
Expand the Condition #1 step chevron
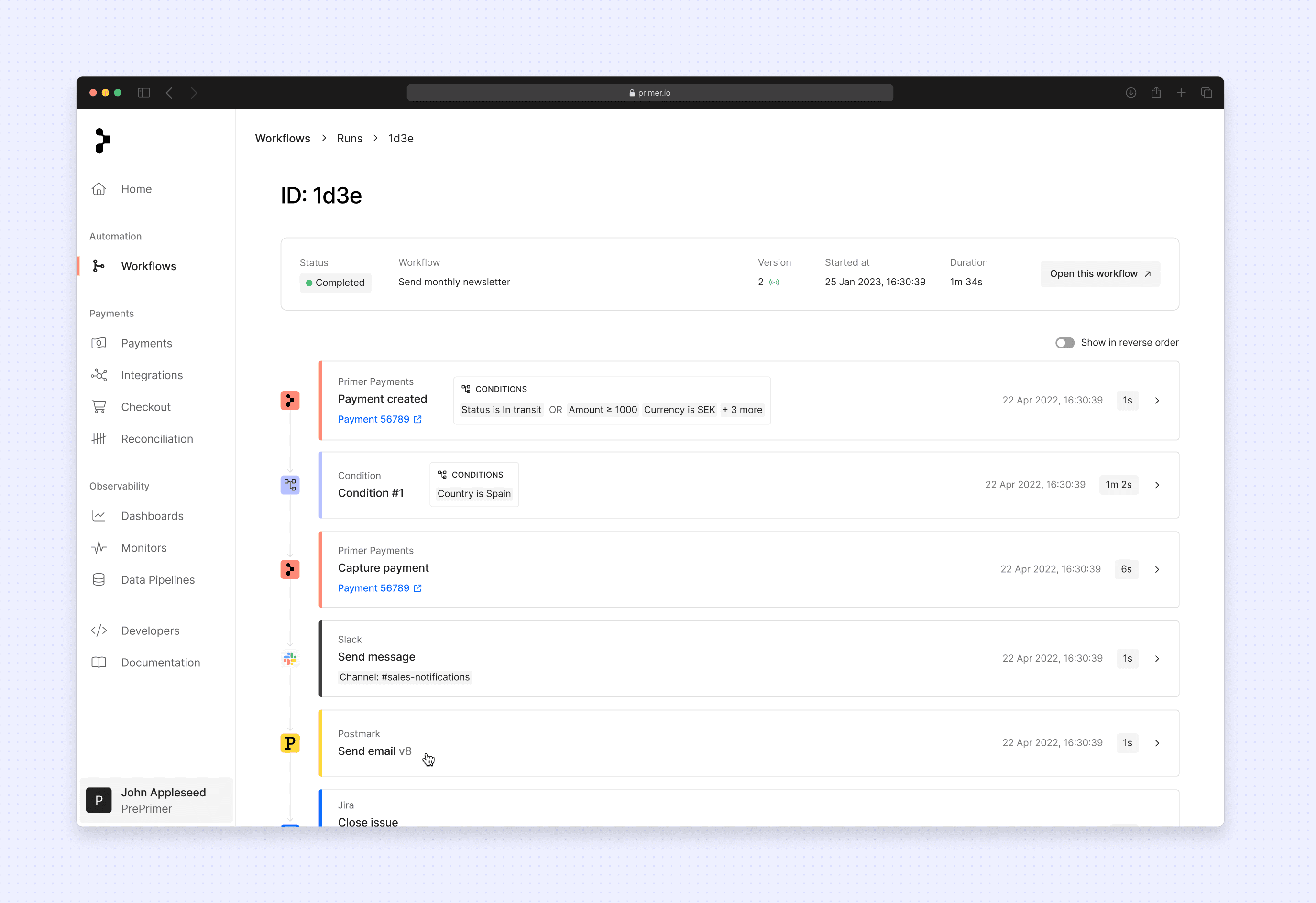pyautogui.click(x=1157, y=485)
